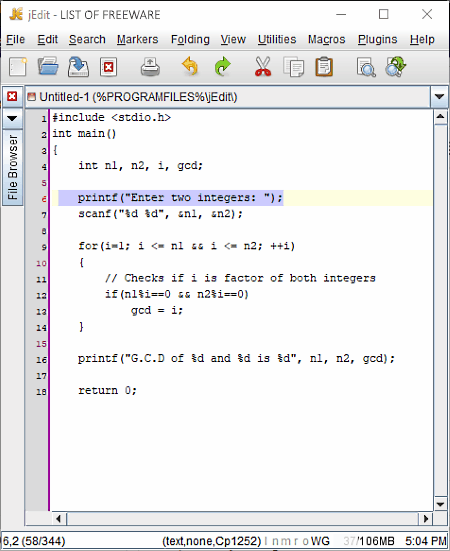
Task: Open the buffer switcher dropdown arrow
Action: (x=439, y=97)
